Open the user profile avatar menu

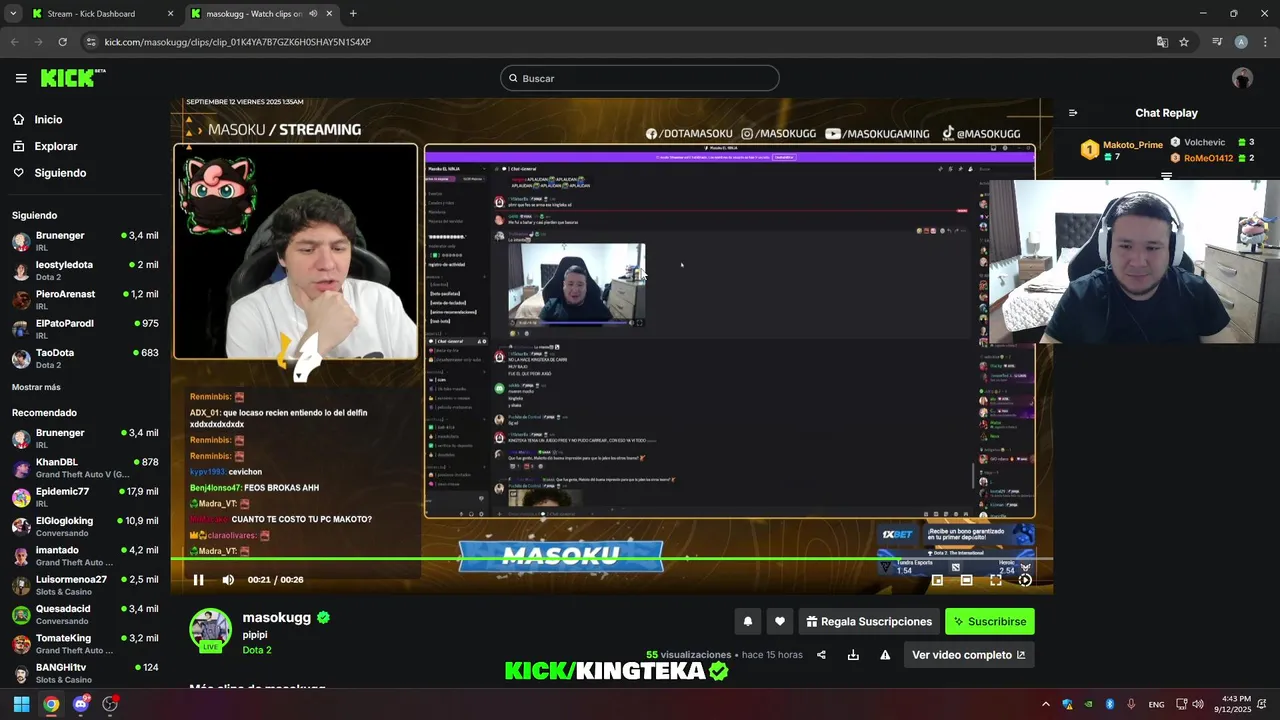(1242, 78)
